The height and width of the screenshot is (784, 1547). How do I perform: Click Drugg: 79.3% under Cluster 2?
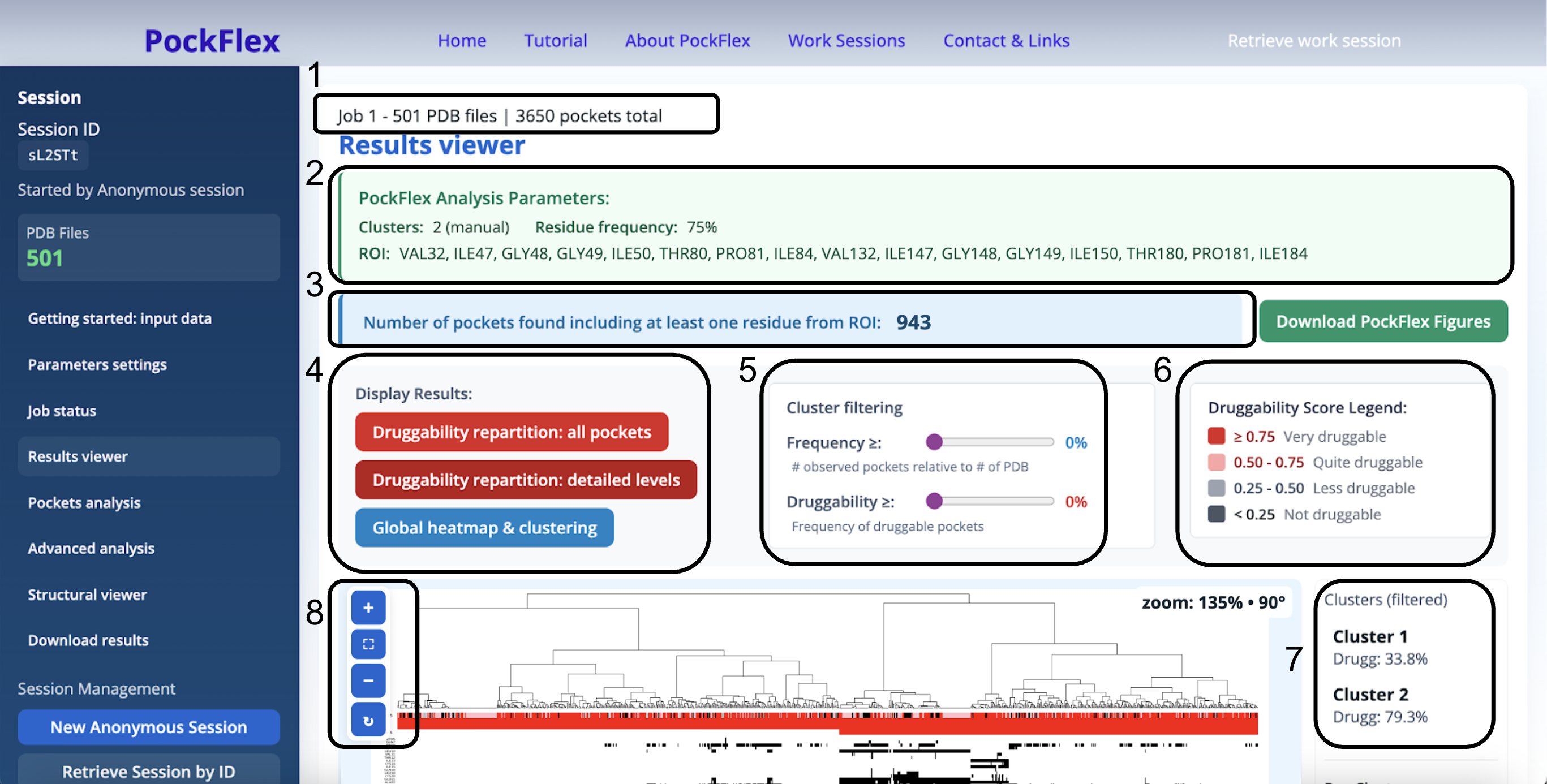1380,717
